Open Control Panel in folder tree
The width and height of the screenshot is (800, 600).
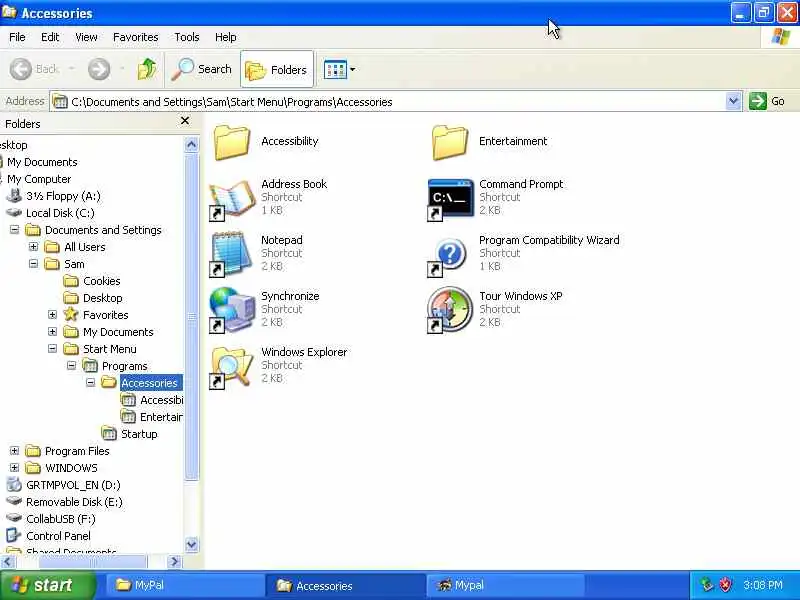[x=58, y=536]
